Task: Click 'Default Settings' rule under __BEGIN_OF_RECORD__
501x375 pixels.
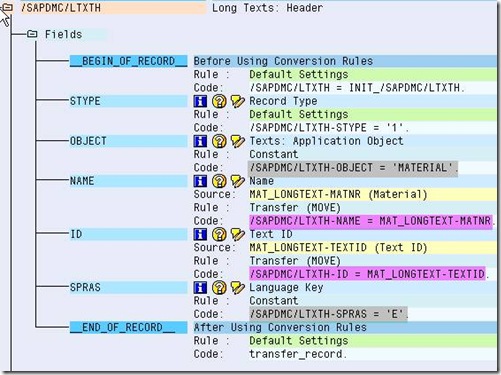Action: pyautogui.click(x=299, y=74)
